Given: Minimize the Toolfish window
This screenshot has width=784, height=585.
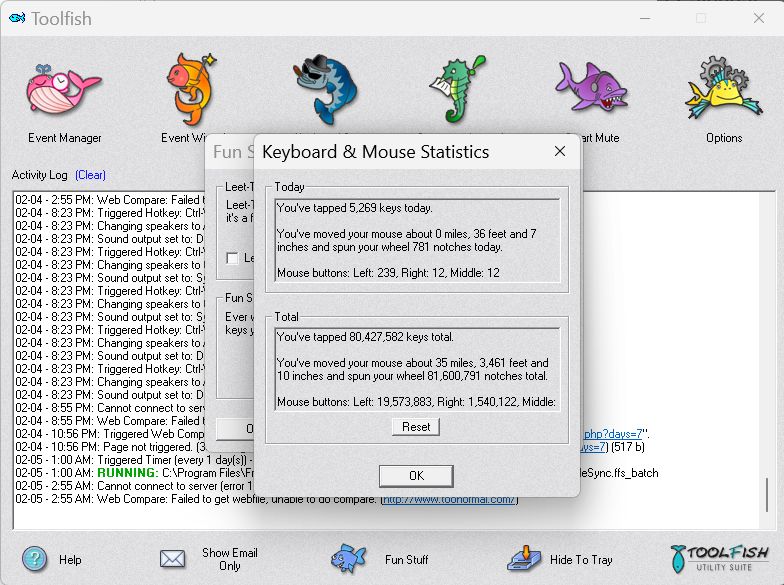Looking at the screenshot, I should pyautogui.click(x=645, y=18).
